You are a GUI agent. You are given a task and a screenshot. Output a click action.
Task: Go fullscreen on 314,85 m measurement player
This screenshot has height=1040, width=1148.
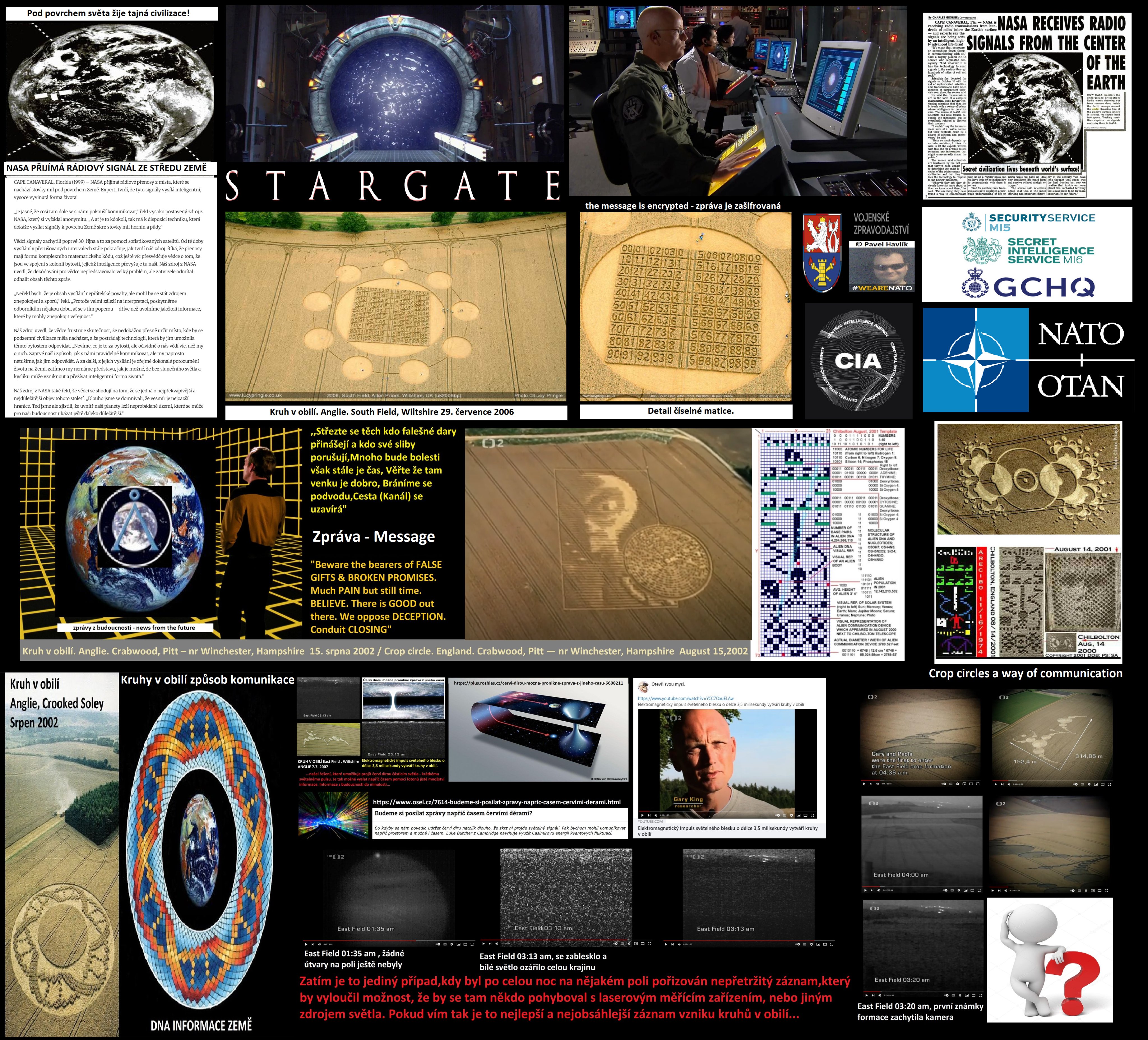pyautogui.click(x=1109, y=784)
